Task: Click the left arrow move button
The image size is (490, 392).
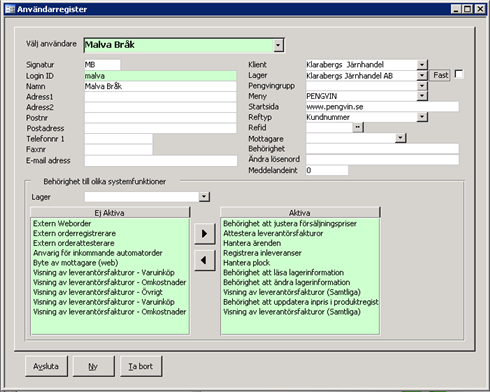Action: click(x=204, y=260)
